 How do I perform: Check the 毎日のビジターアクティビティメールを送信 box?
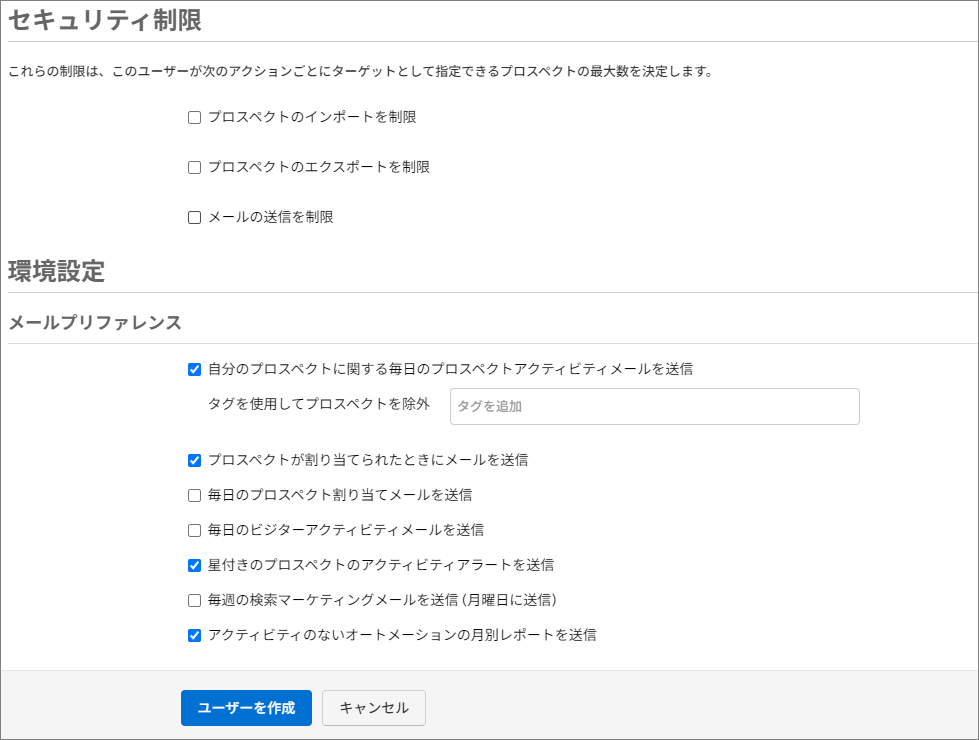click(x=195, y=530)
